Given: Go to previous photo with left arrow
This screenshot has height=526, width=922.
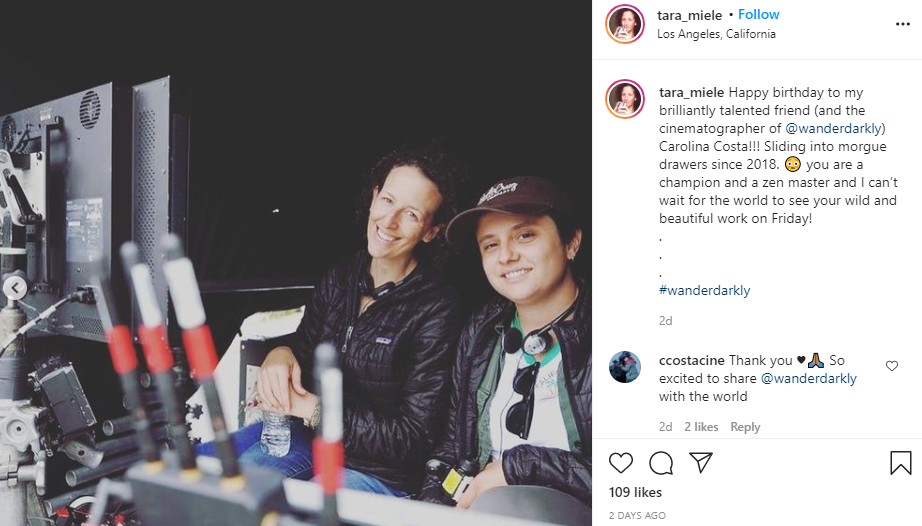Looking at the screenshot, I should (x=15, y=288).
